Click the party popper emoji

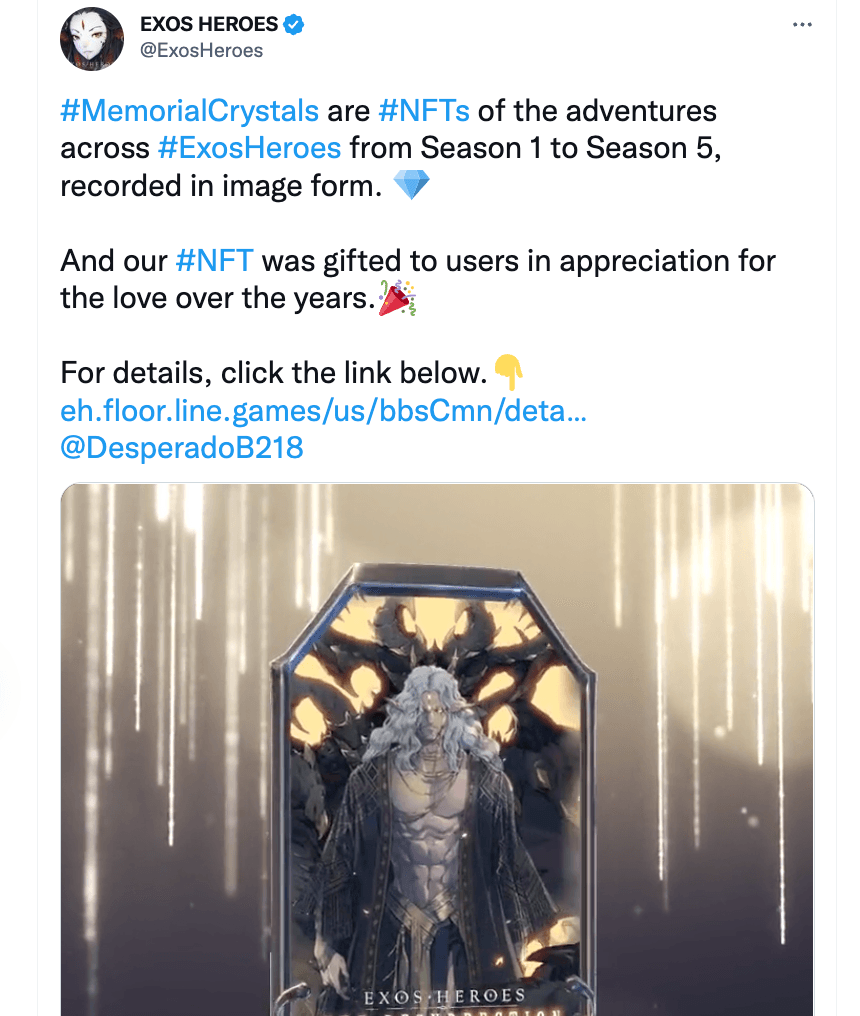[397, 298]
